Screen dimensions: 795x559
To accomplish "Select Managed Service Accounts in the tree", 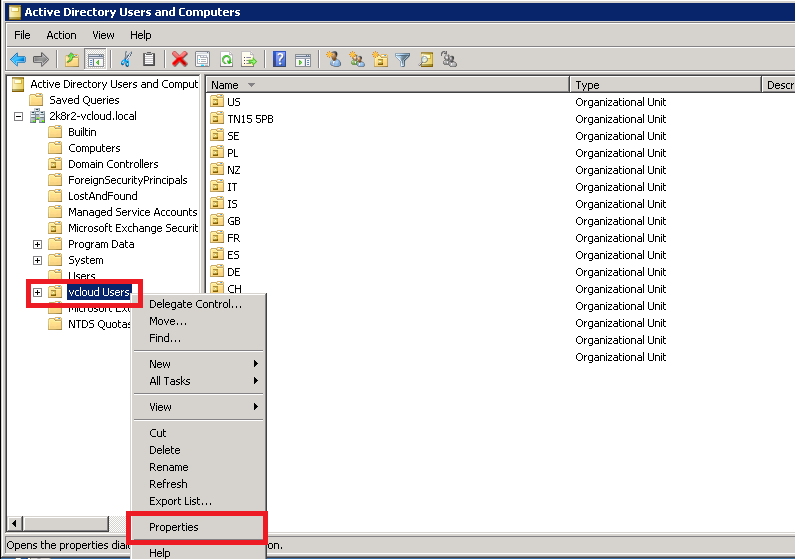I will [x=132, y=212].
